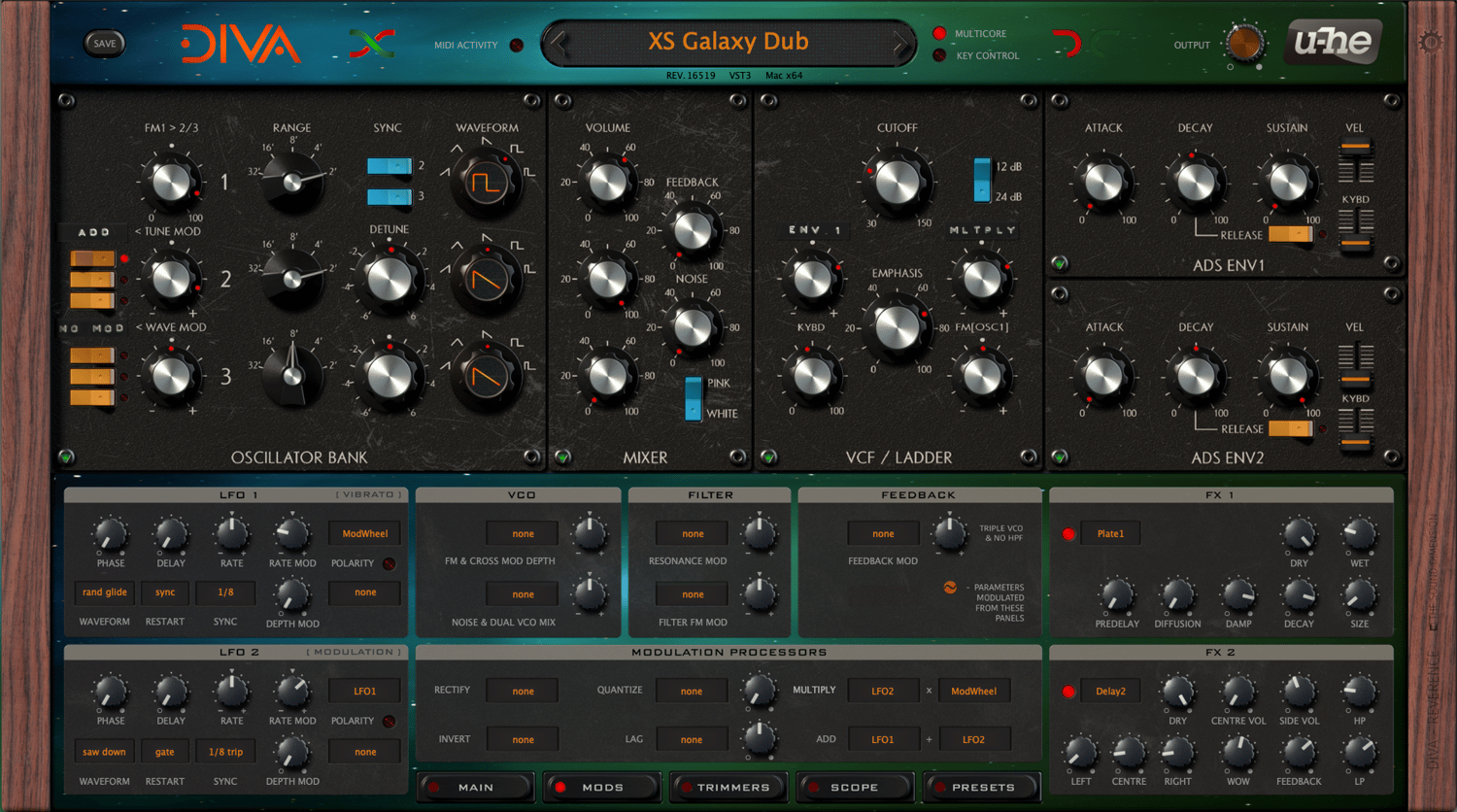Open LFO 1 restart 'sync' selector

coord(165,592)
